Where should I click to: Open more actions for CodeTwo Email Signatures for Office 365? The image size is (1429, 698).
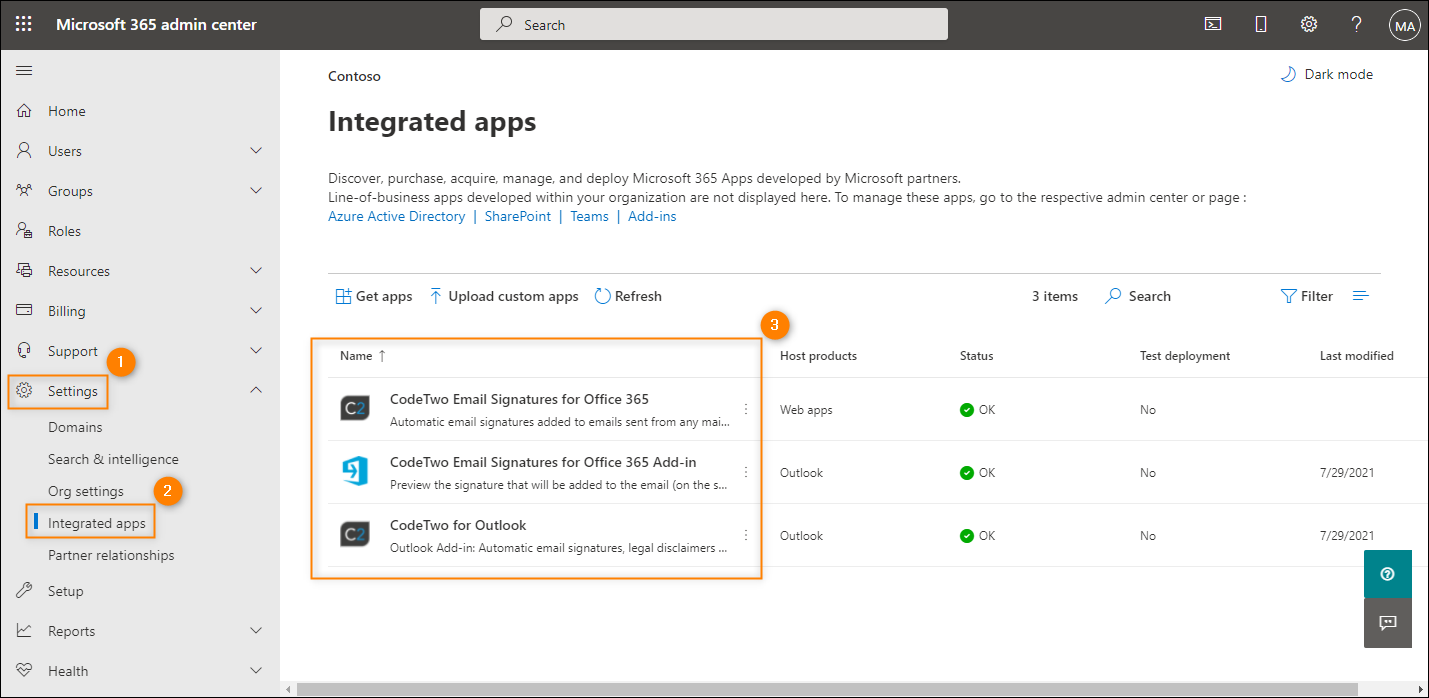pyautogui.click(x=746, y=409)
